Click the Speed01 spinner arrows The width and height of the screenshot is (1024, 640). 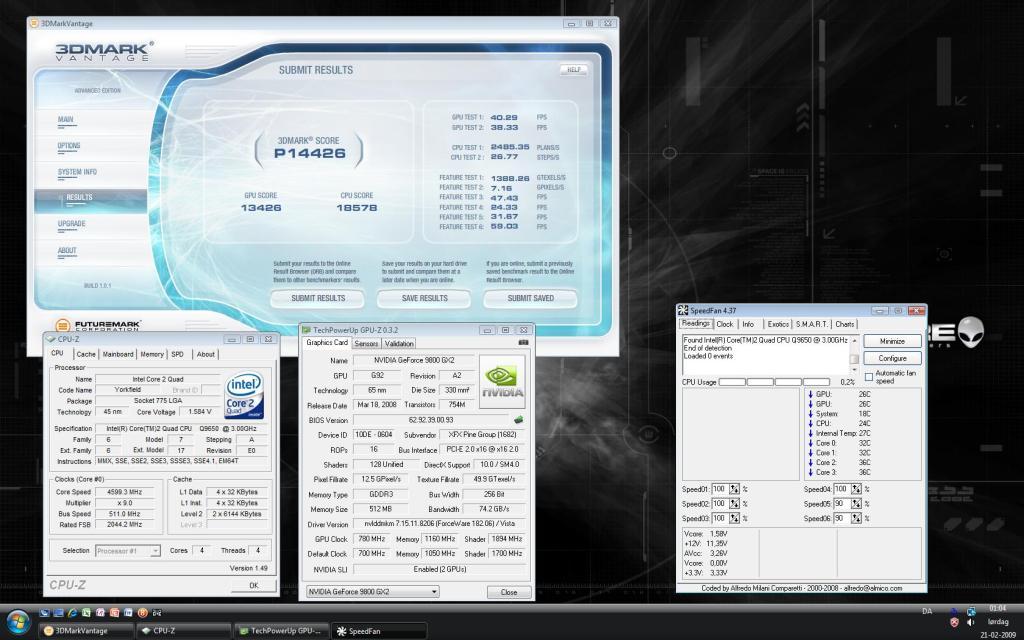click(735, 488)
